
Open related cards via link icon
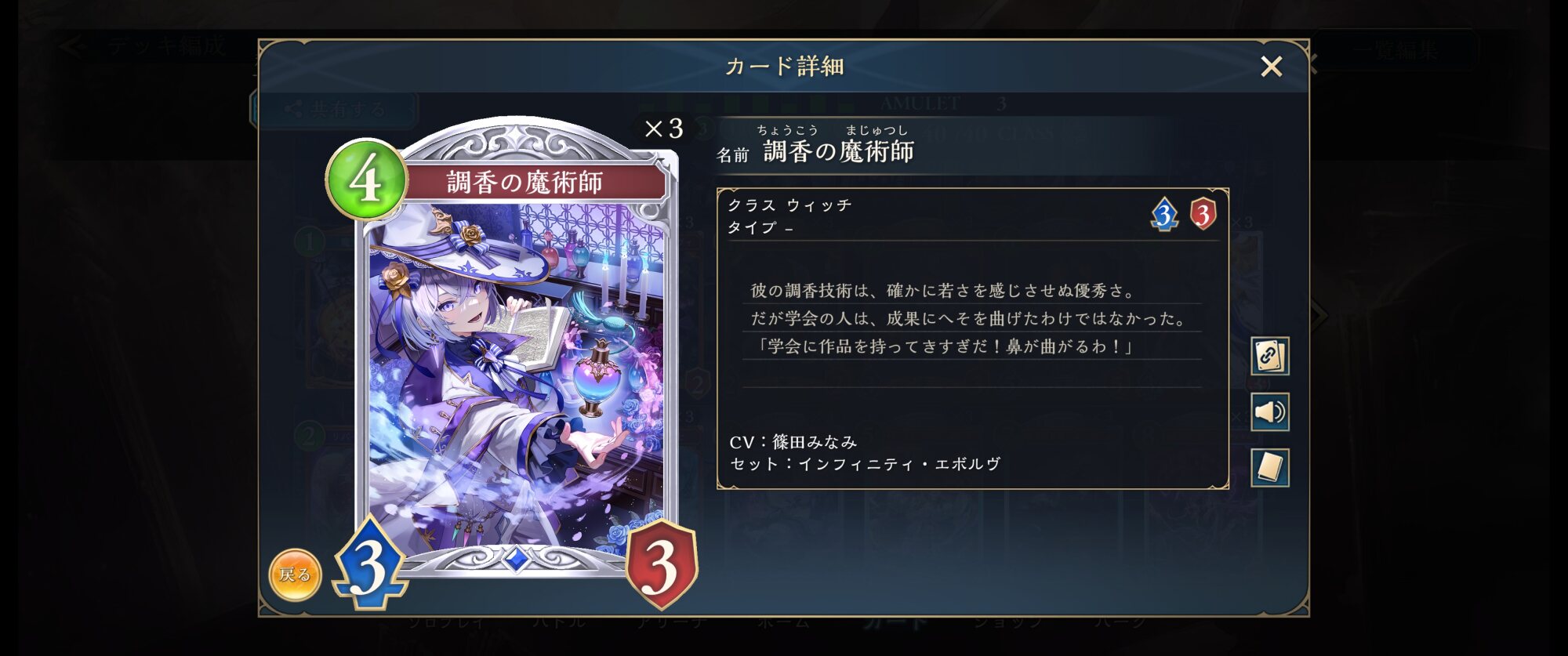click(1269, 356)
